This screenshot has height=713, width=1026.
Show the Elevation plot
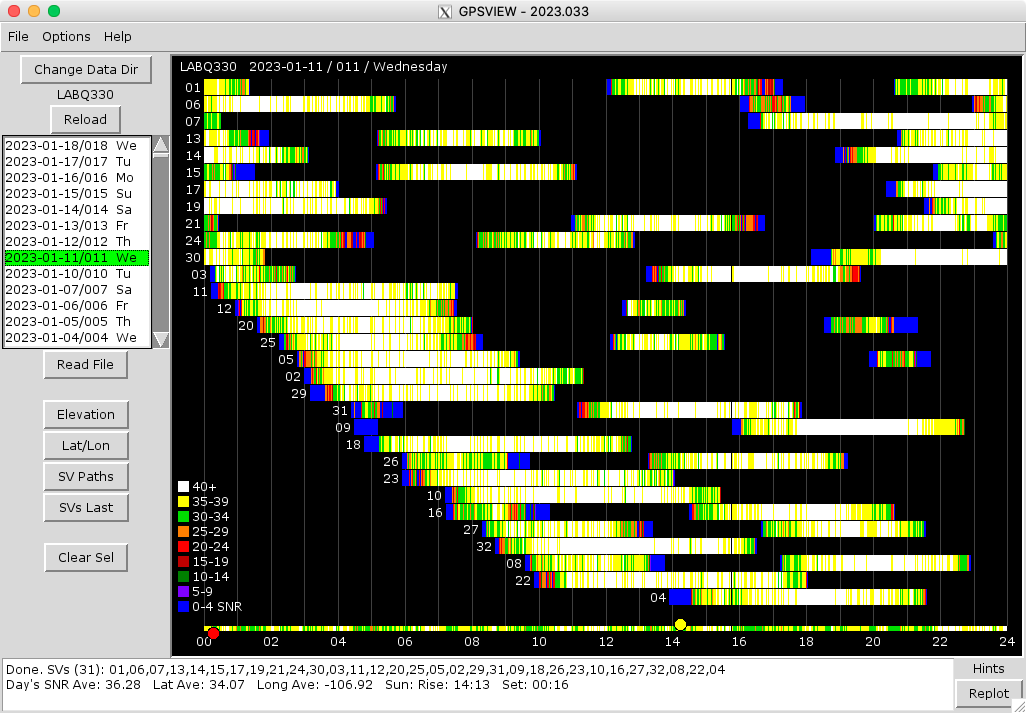coord(86,414)
